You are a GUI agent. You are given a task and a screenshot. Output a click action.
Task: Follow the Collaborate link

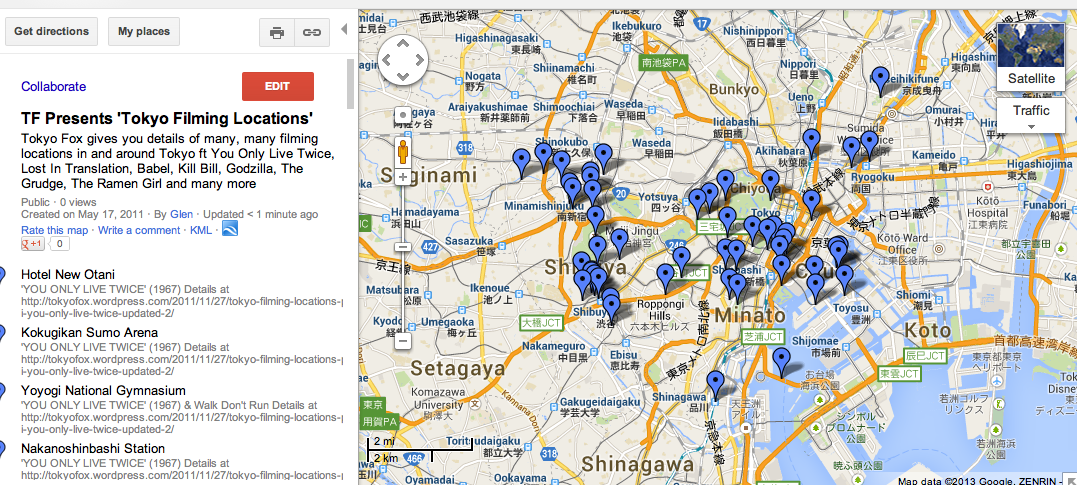pos(53,87)
